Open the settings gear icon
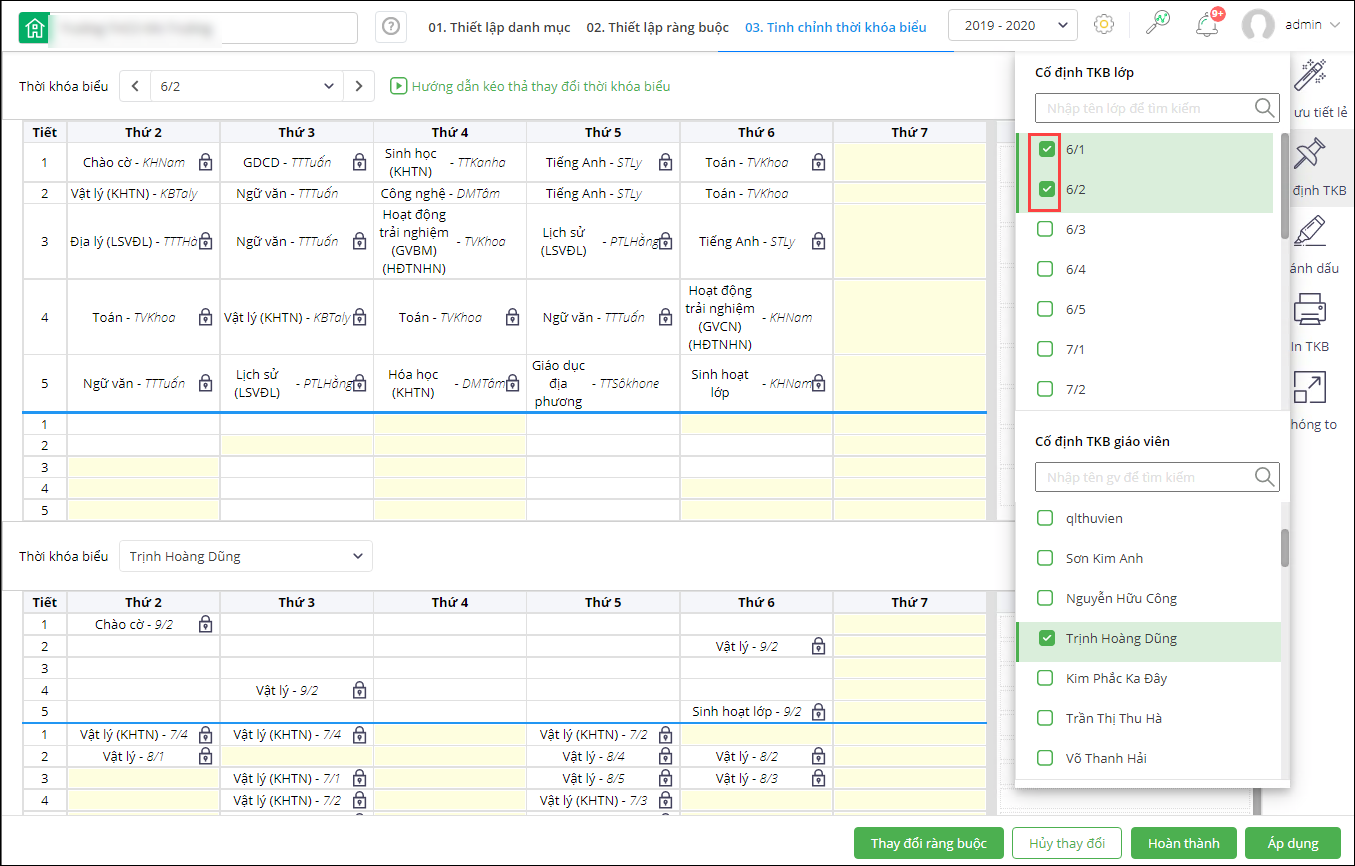This screenshot has width=1355, height=866. coord(1104,25)
